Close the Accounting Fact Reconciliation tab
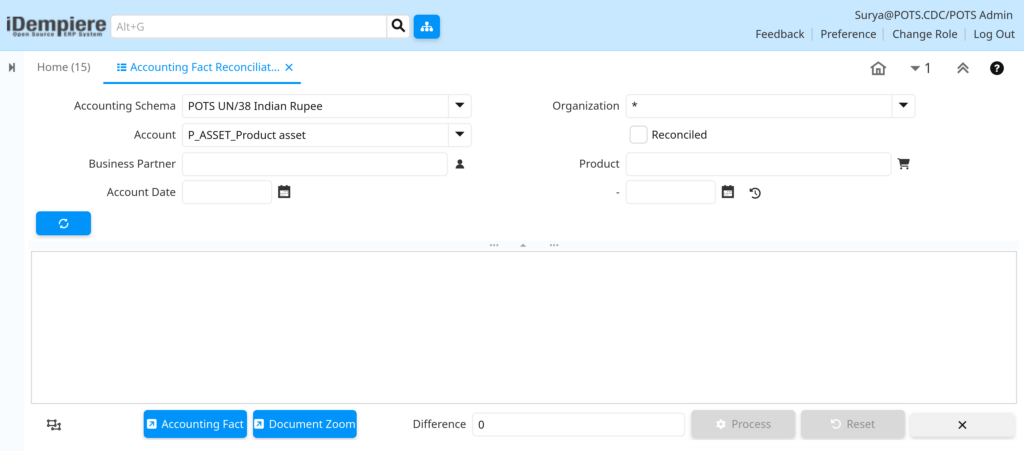1024x451 pixels. (x=289, y=67)
